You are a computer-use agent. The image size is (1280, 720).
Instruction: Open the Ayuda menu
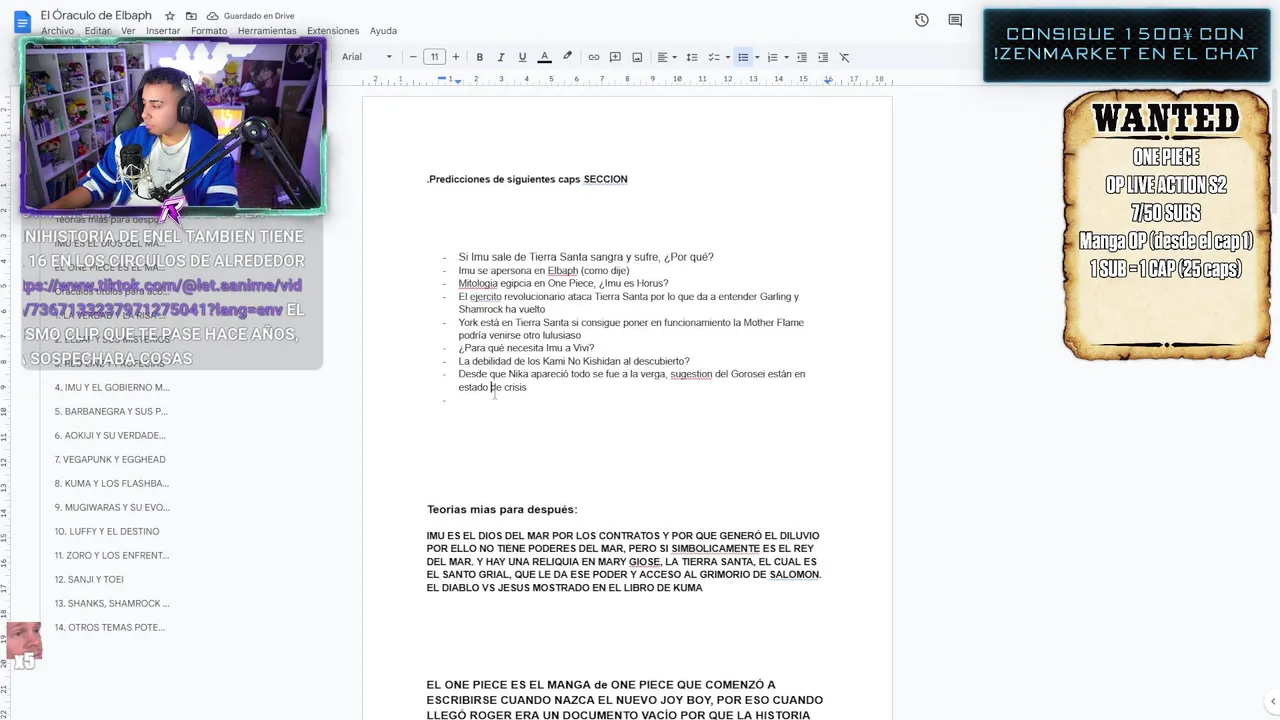click(x=383, y=31)
